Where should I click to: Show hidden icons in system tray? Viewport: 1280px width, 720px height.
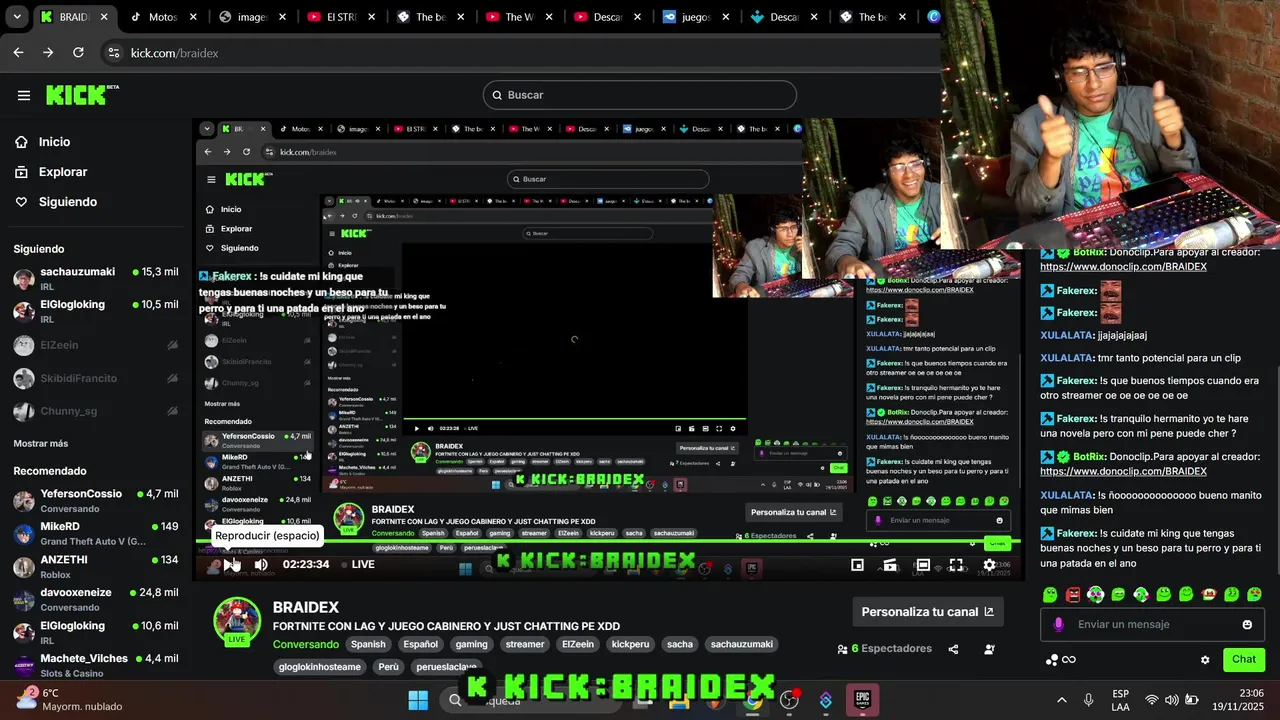pyautogui.click(x=1061, y=700)
